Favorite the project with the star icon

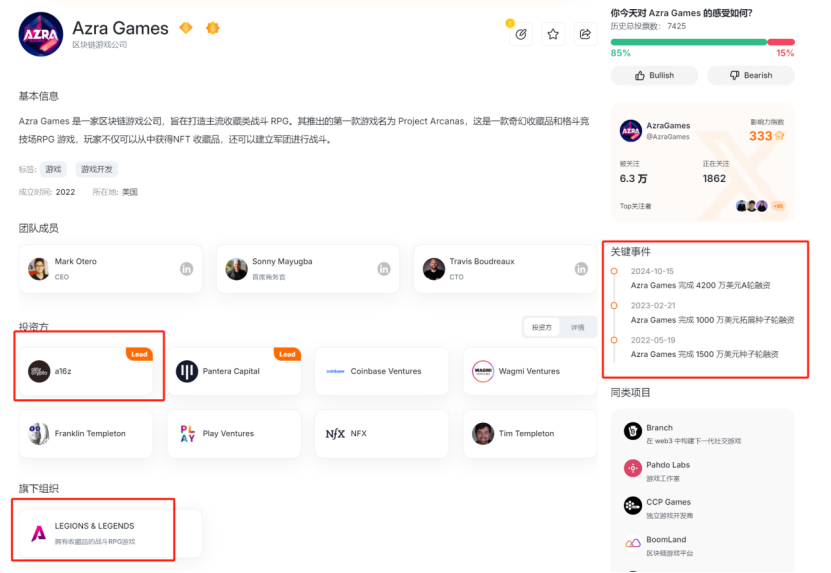point(553,34)
